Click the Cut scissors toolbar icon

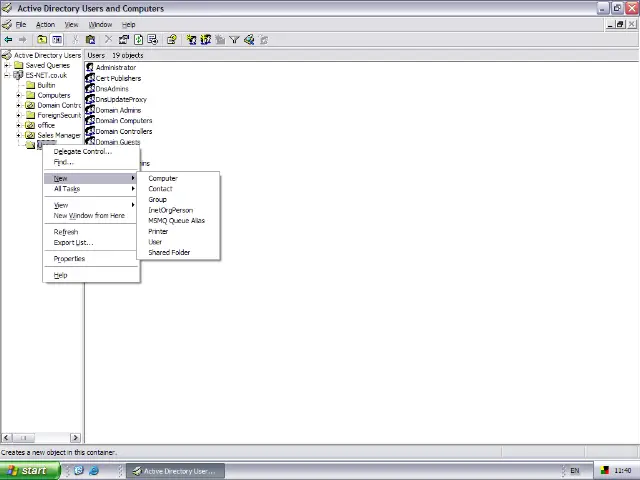[x=75, y=40]
